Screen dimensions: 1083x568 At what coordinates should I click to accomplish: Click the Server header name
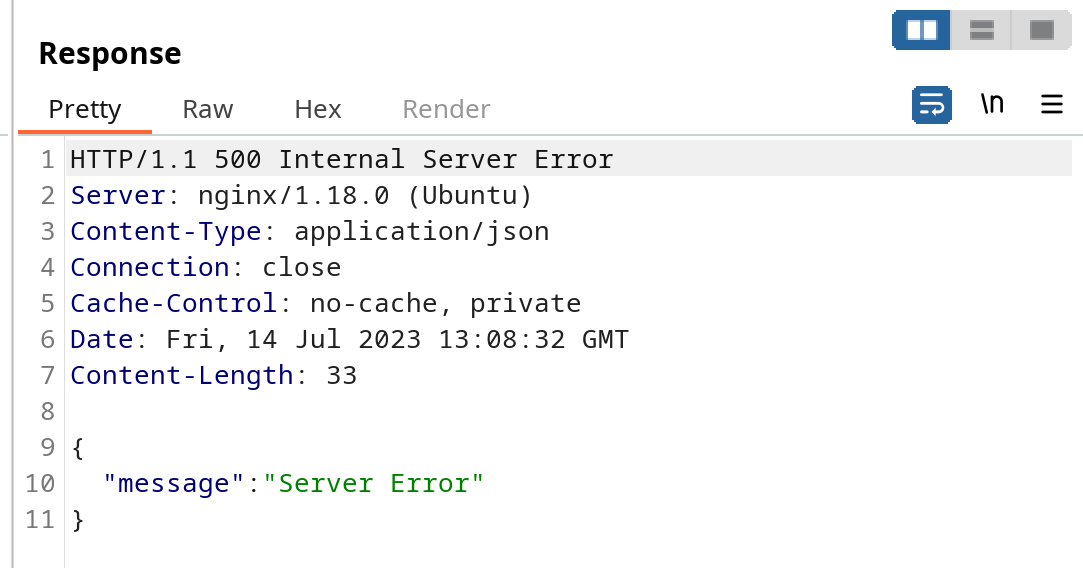[x=118, y=196]
